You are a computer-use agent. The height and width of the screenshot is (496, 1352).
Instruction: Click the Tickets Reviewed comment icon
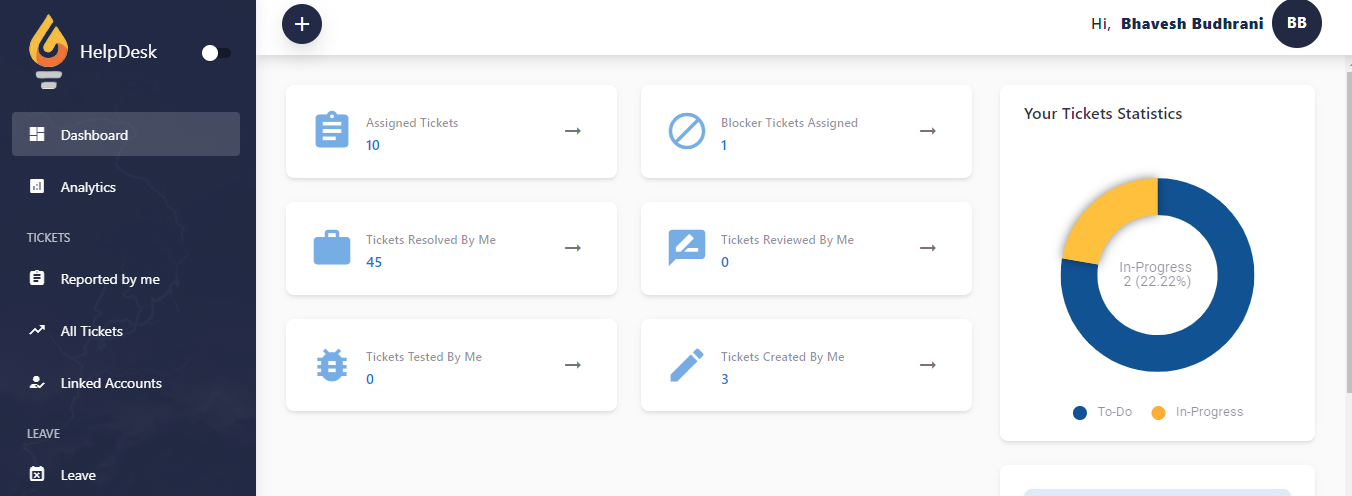point(687,248)
